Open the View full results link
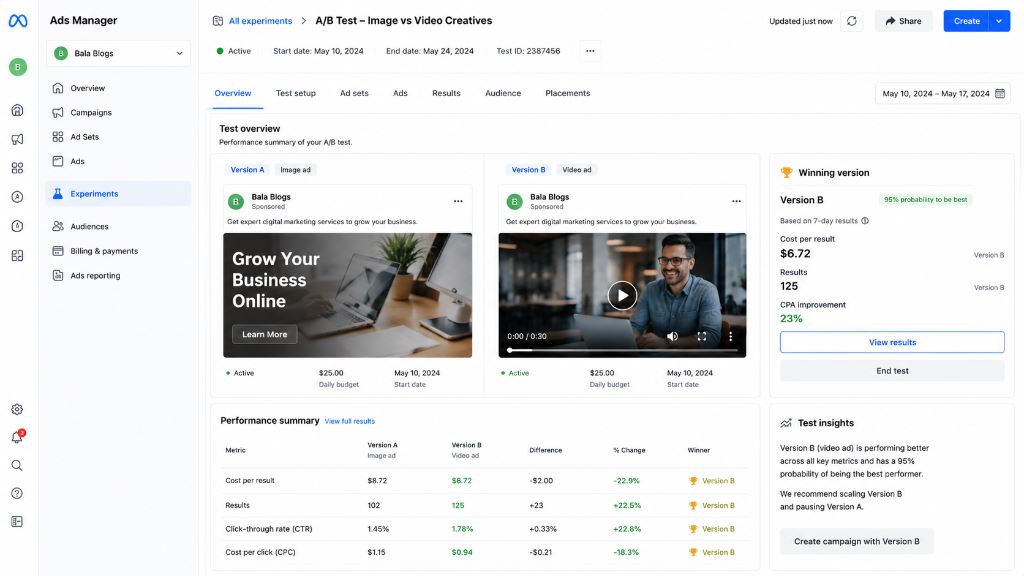This screenshot has width=1024, height=576. 349,421
